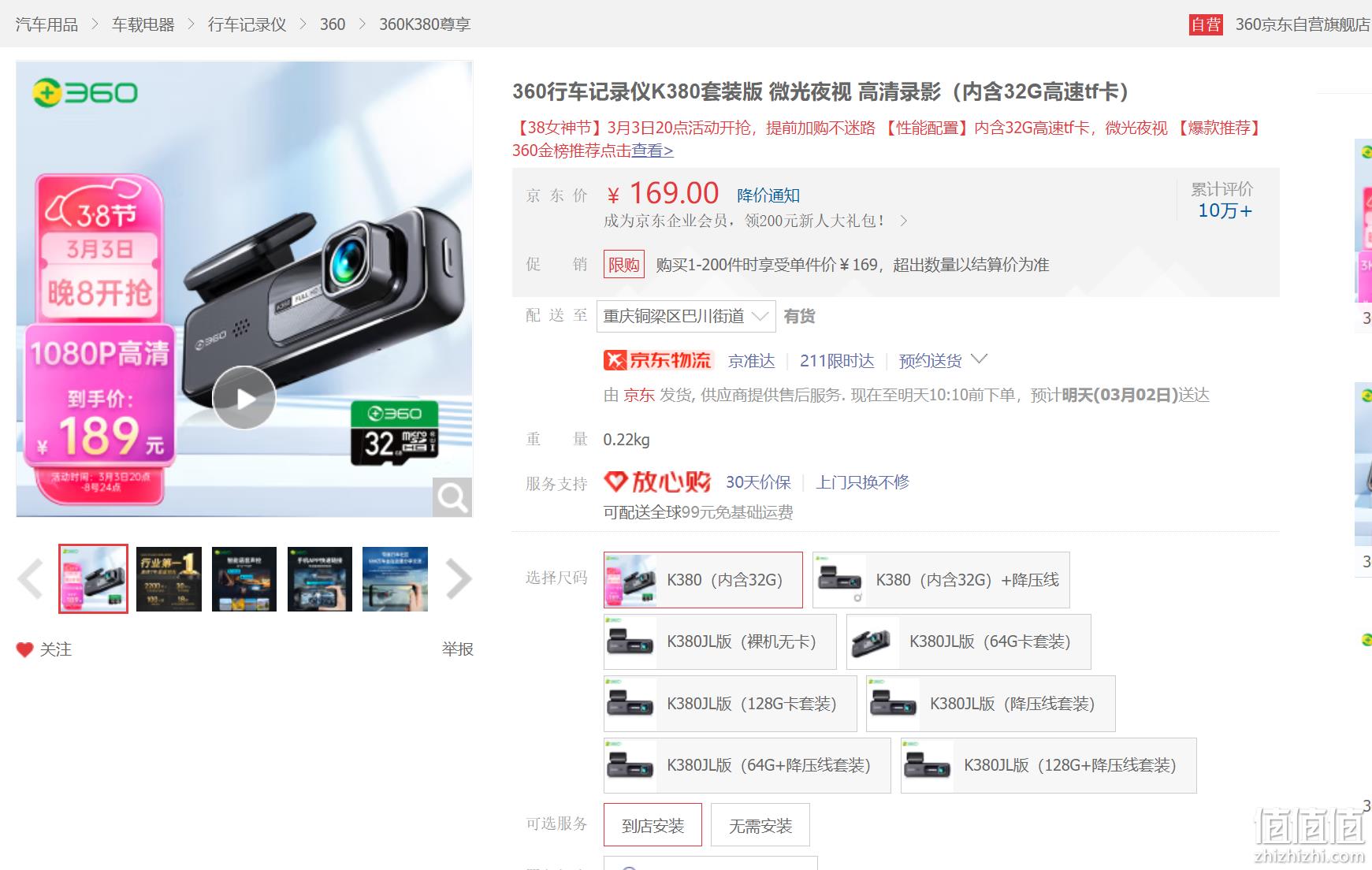
Task: Click the main dash cam product image
Action: coord(244,289)
